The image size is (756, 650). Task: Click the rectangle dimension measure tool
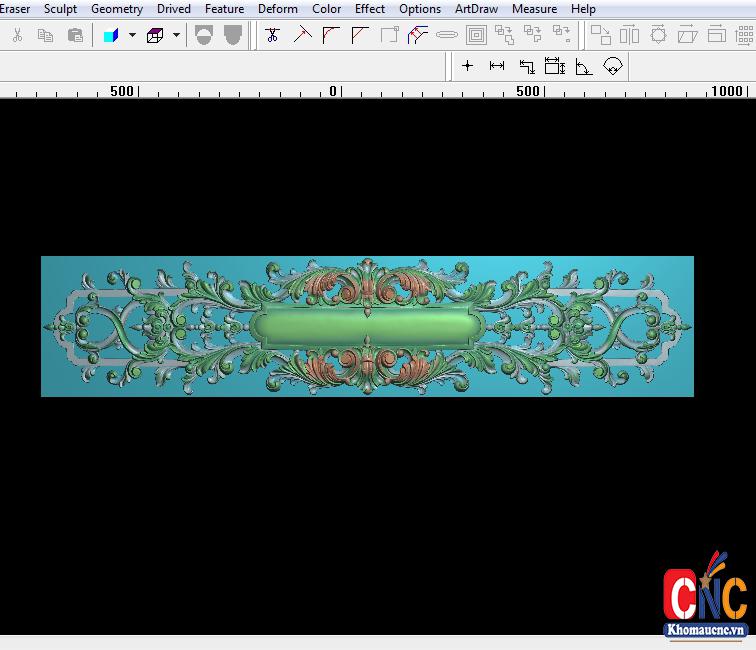tap(555, 67)
